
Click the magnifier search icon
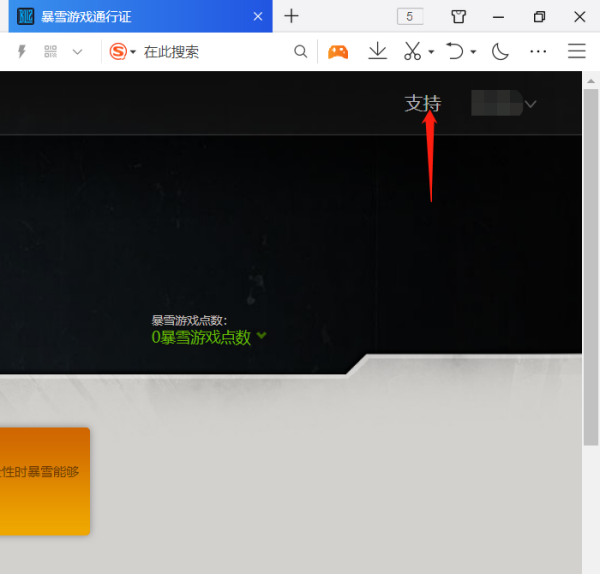pyautogui.click(x=300, y=52)
